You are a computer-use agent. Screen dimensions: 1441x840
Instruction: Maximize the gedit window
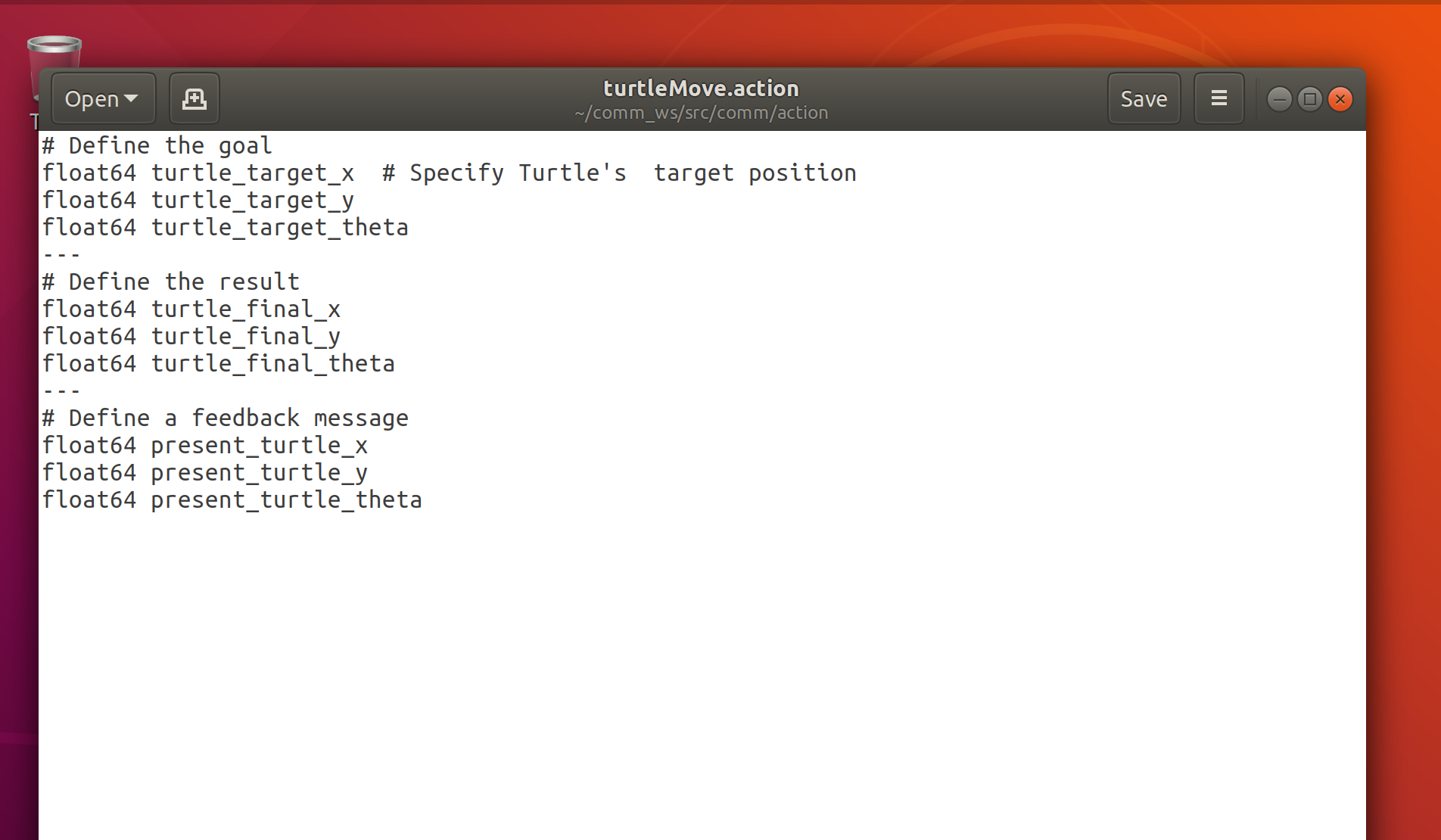coord(1310,99)
